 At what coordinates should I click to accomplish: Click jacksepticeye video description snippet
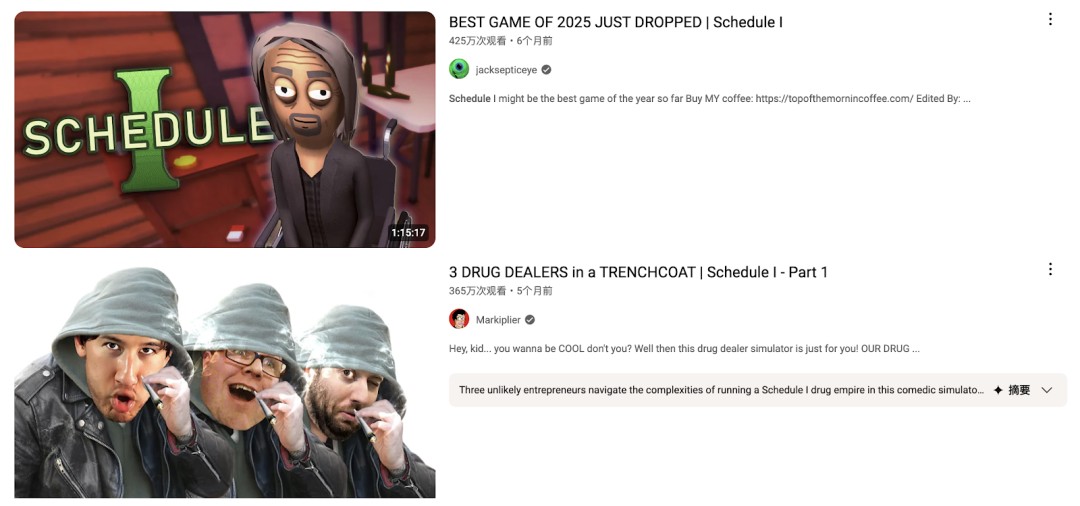pos(709,98)
